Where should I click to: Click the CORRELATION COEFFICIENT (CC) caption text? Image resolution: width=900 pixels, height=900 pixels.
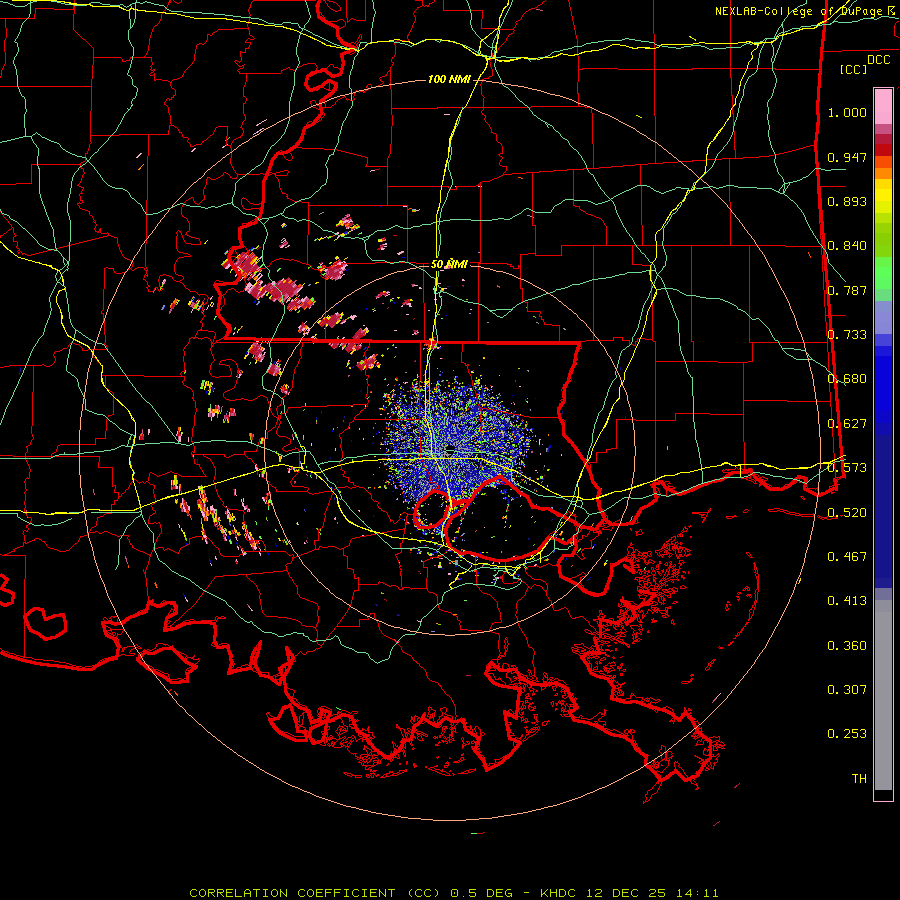[x=315, y=893]
